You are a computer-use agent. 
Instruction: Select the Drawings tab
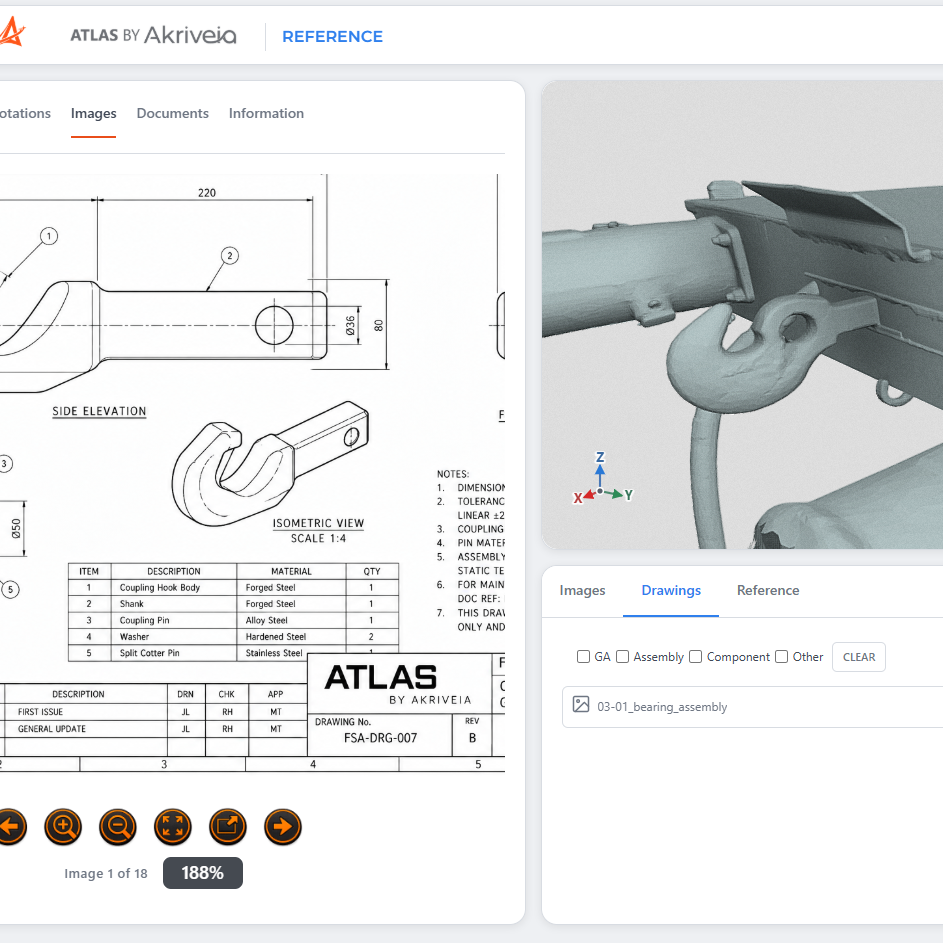[671, 591]
